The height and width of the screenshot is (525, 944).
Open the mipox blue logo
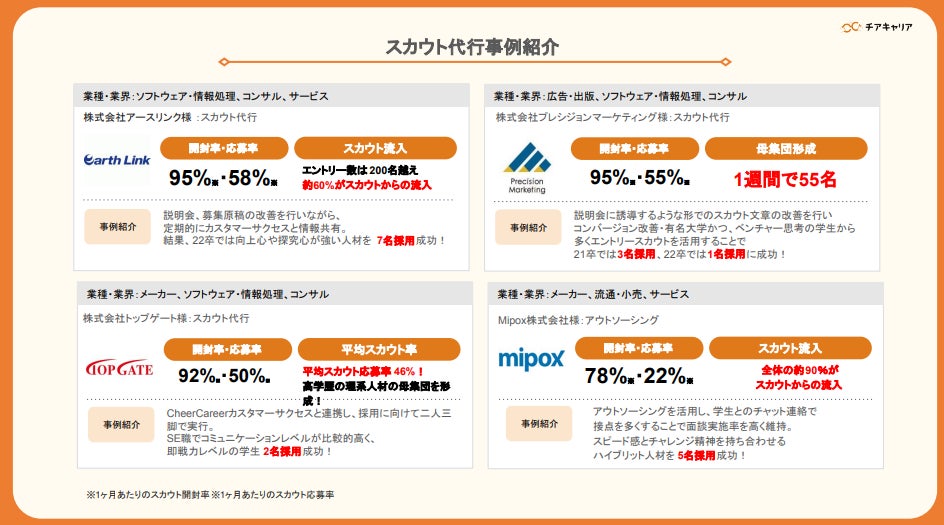[x=531, y=358]
